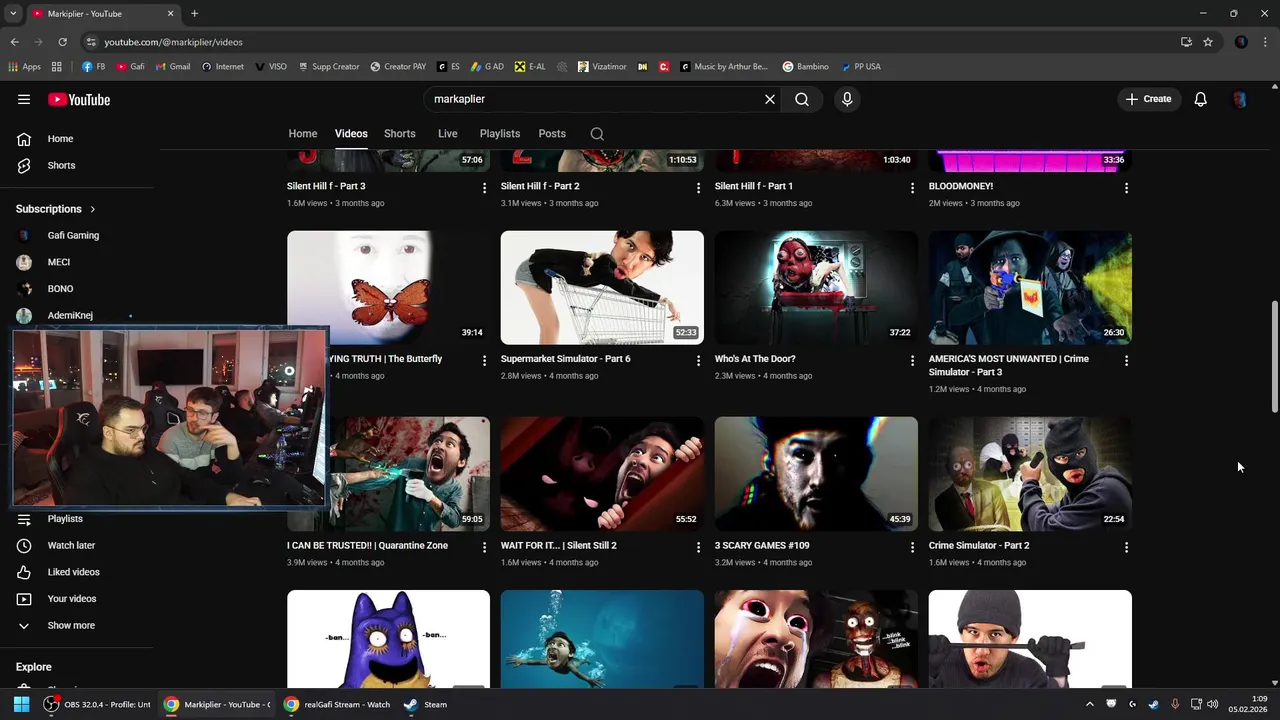Viewport: 1280px width, 720px height.
Task: Expand the Subscriptions section chevron
Action: pyautogui.click(x=93, y=209)
